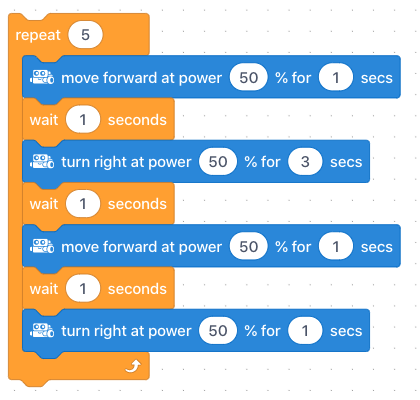
Task: Click the first wait seconds block body
Action: 98,119
